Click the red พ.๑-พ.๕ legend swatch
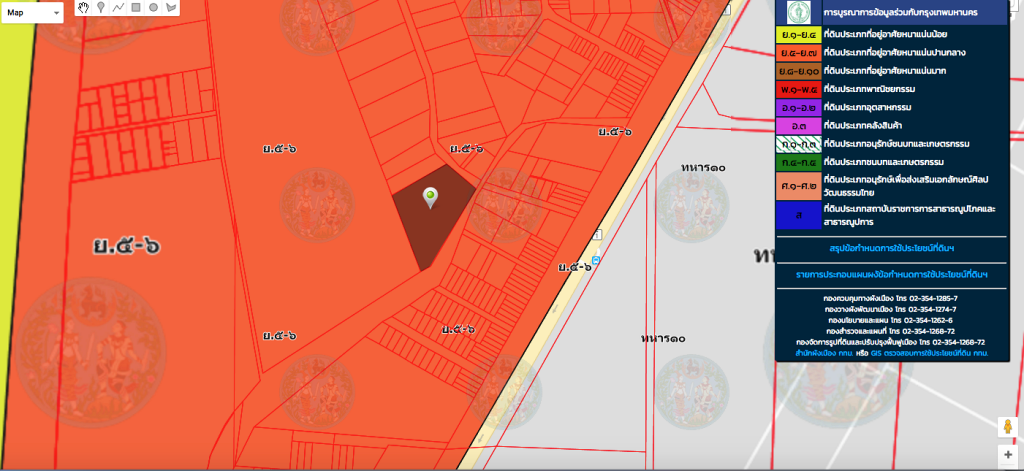Image resolution: width=1024 pixels, height=471 pixels. [798, 89]
